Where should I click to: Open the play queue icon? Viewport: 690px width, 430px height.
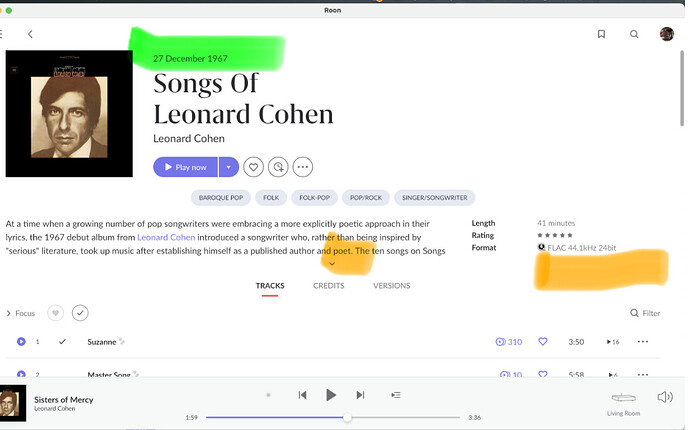tap(396, 395)
